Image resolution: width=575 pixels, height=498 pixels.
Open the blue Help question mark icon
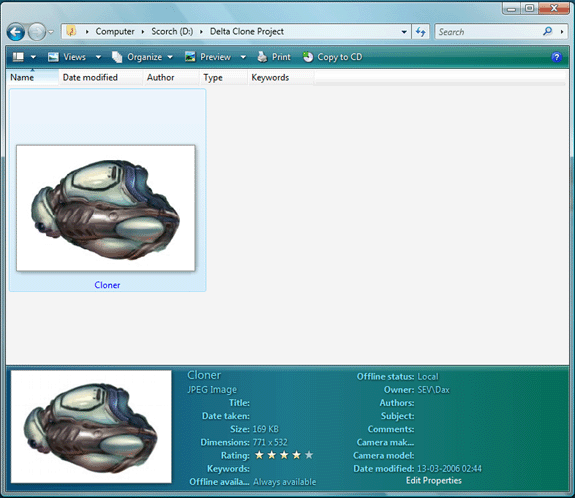(556, 57)
